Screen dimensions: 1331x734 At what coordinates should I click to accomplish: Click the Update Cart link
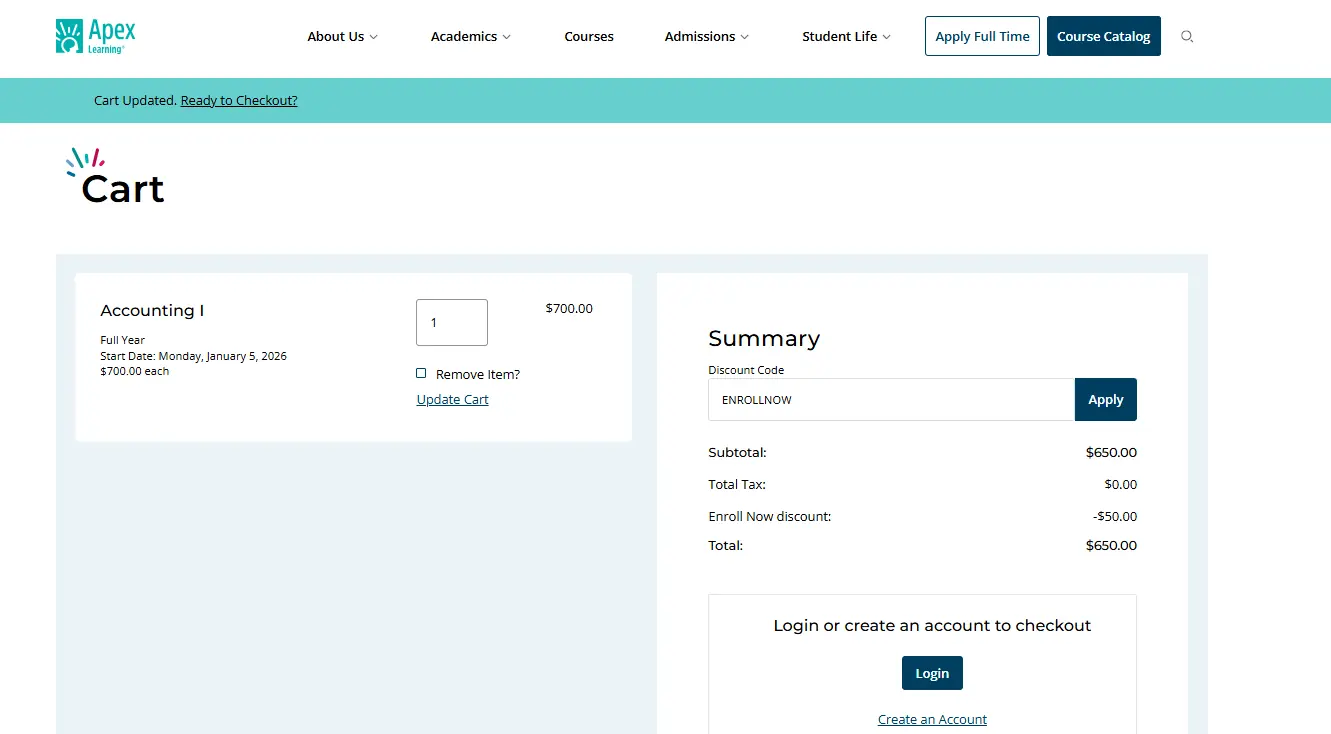[x=452, y=399]
